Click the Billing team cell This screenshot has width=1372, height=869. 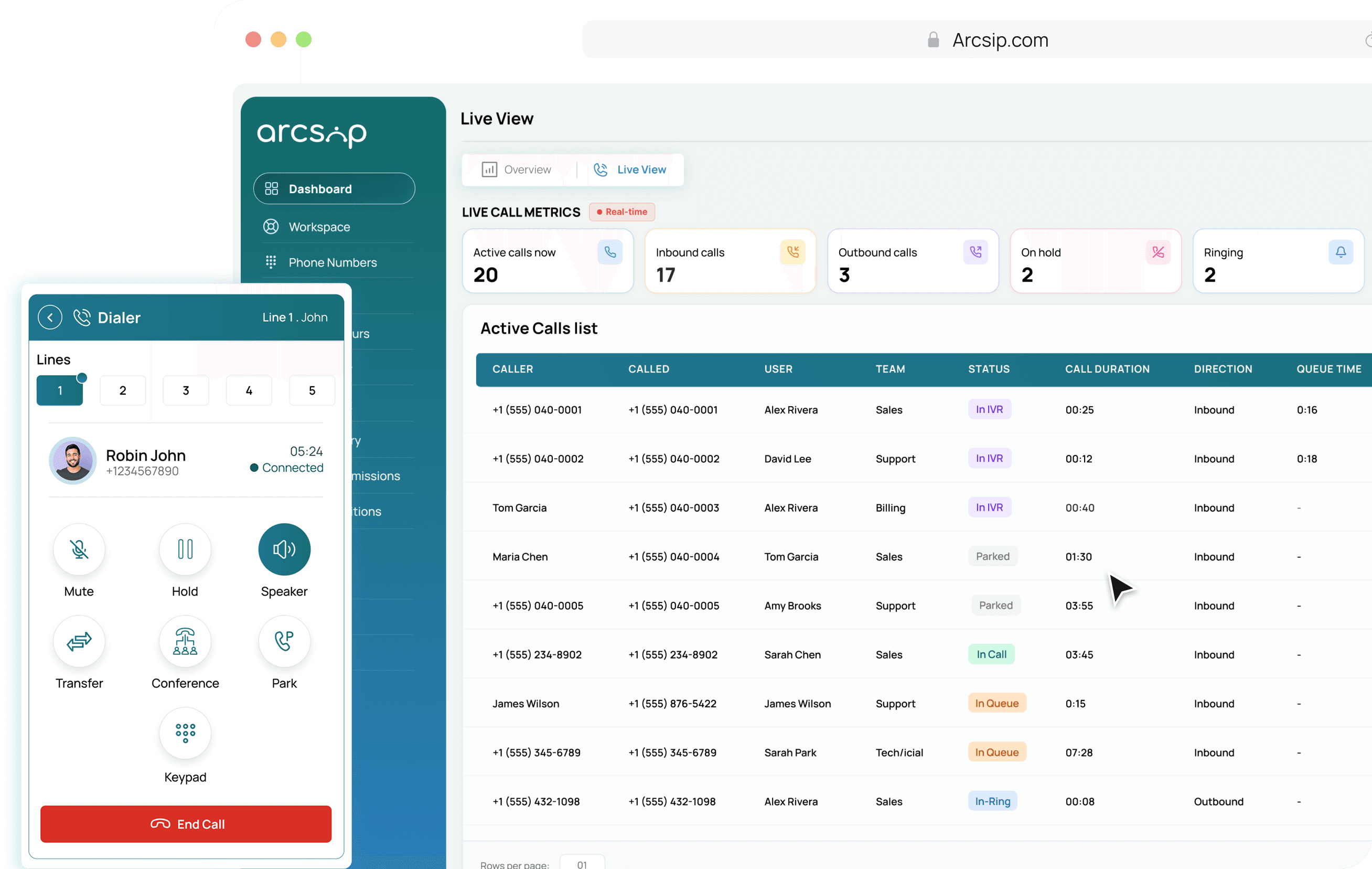click(x=890, y=507)
